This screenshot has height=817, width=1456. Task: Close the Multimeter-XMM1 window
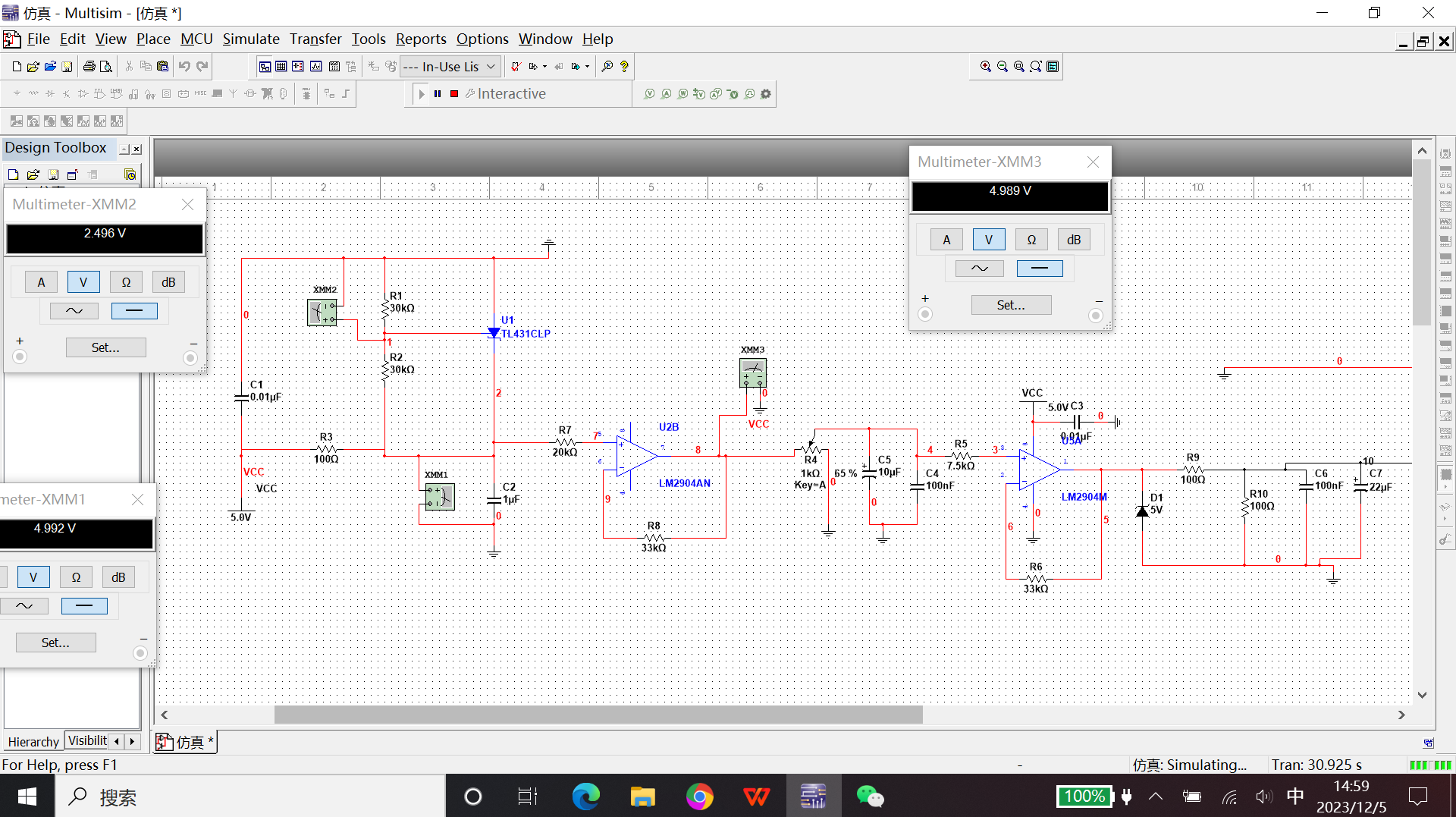point(137,499)
